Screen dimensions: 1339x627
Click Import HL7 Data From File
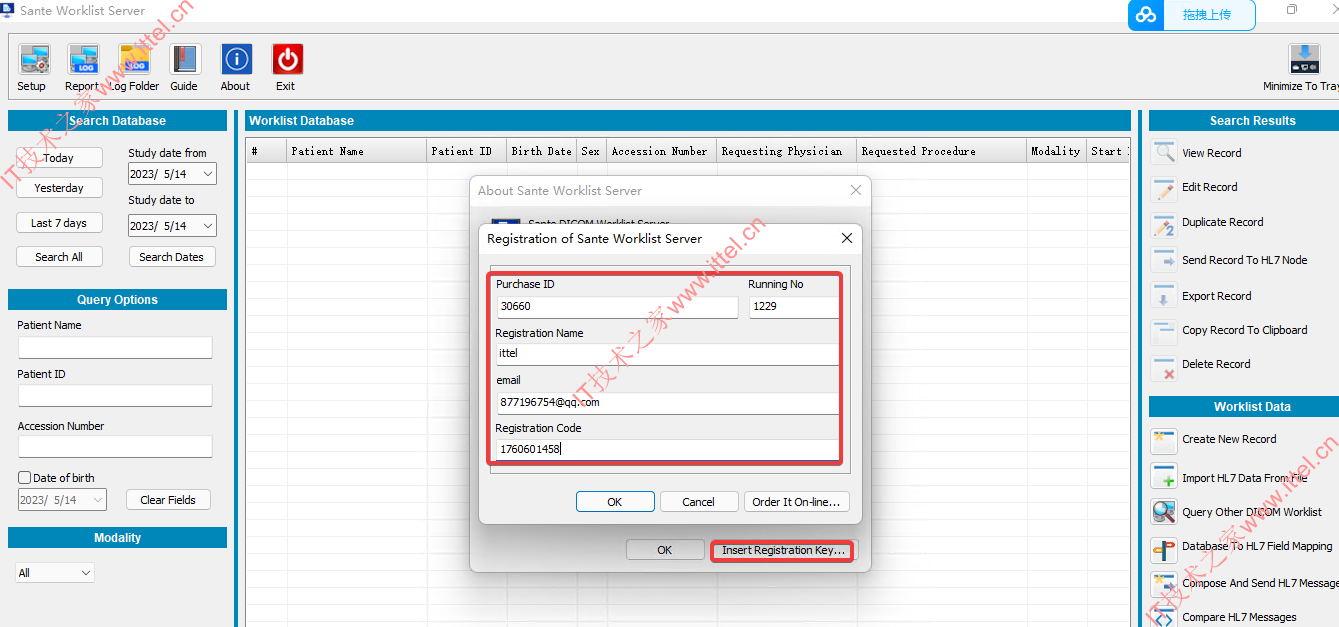tap(1244, 478)
